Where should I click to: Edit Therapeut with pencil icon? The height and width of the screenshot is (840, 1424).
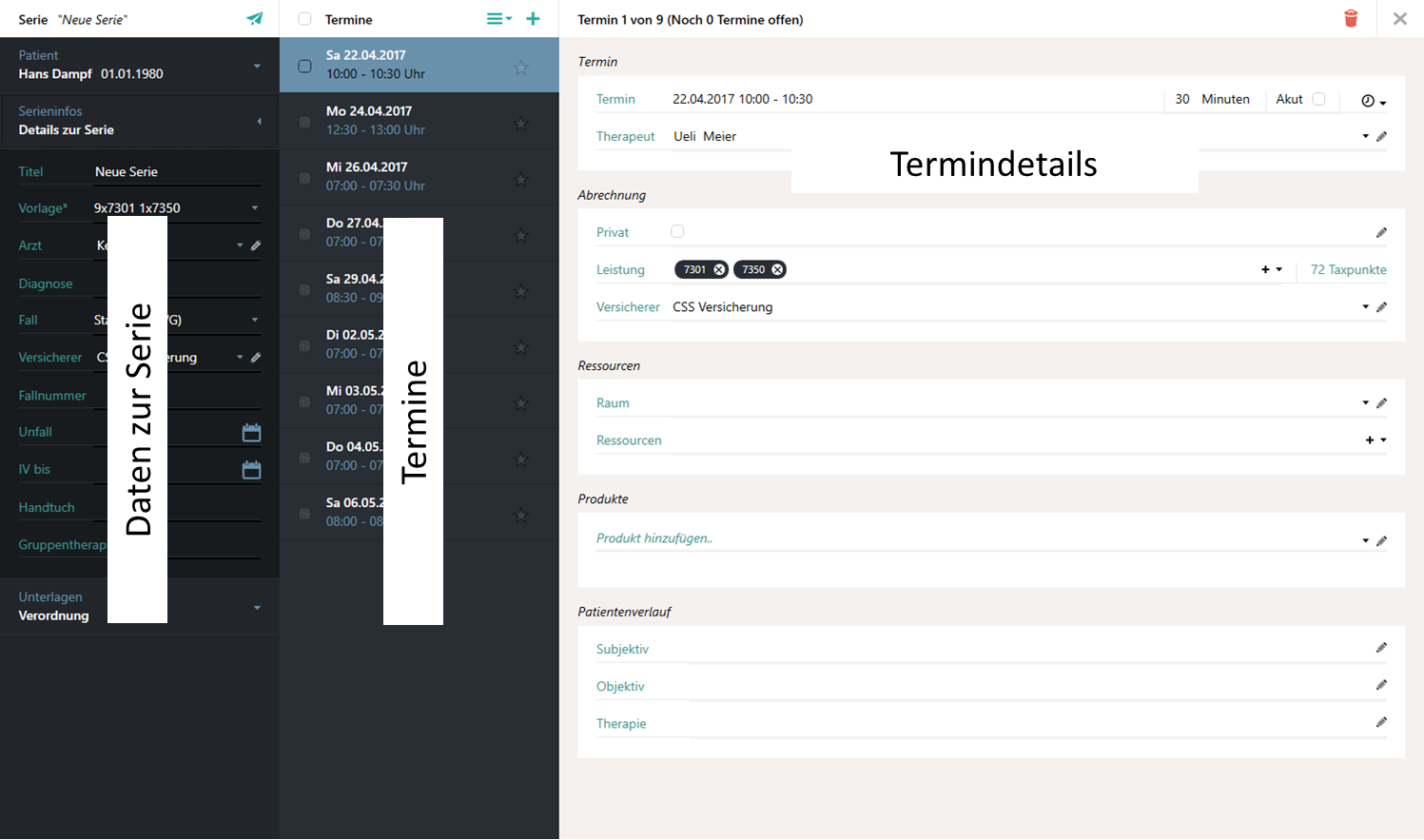click(1381, 137)
